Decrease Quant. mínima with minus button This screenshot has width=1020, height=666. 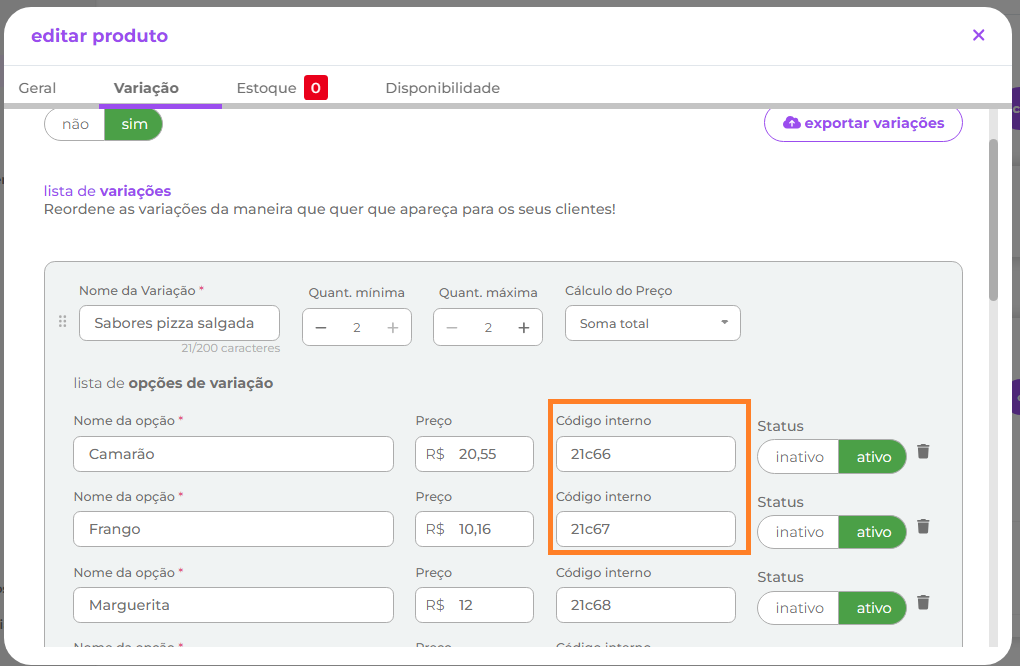coord(321,328)
